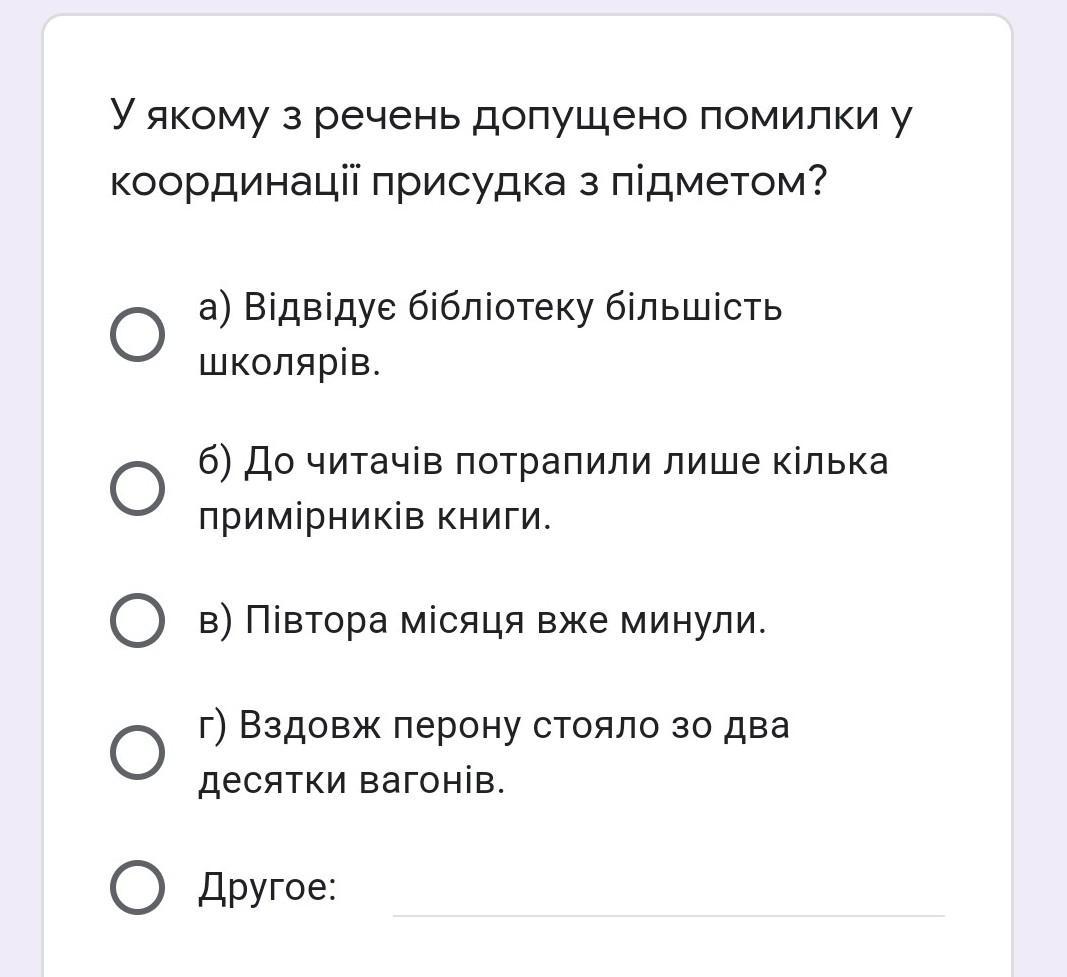
Task: Click the question heading 'У якому з речень допущено помилки'
Action: click(x=510, y=116)
